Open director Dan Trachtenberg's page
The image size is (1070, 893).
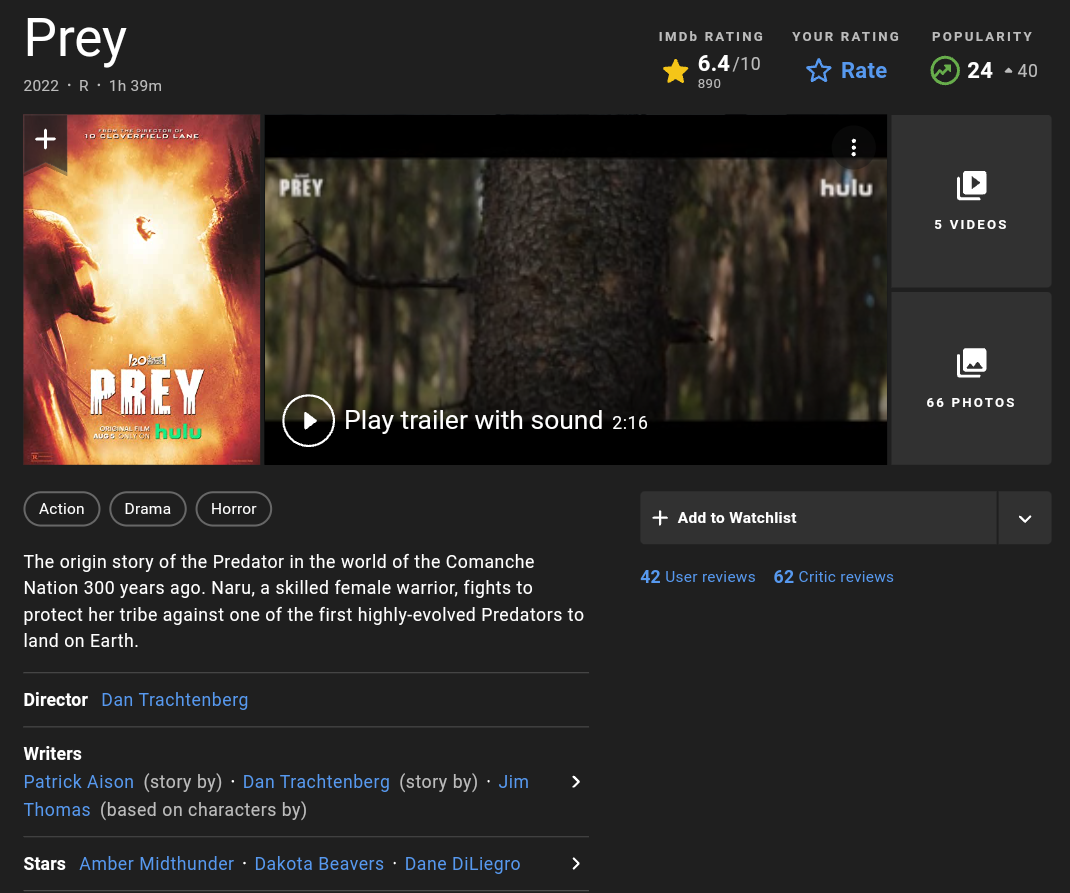pos(175,700)
